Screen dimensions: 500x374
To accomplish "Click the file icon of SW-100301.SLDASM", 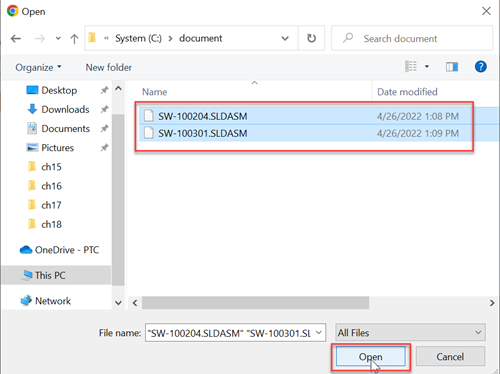I will 149,133.
